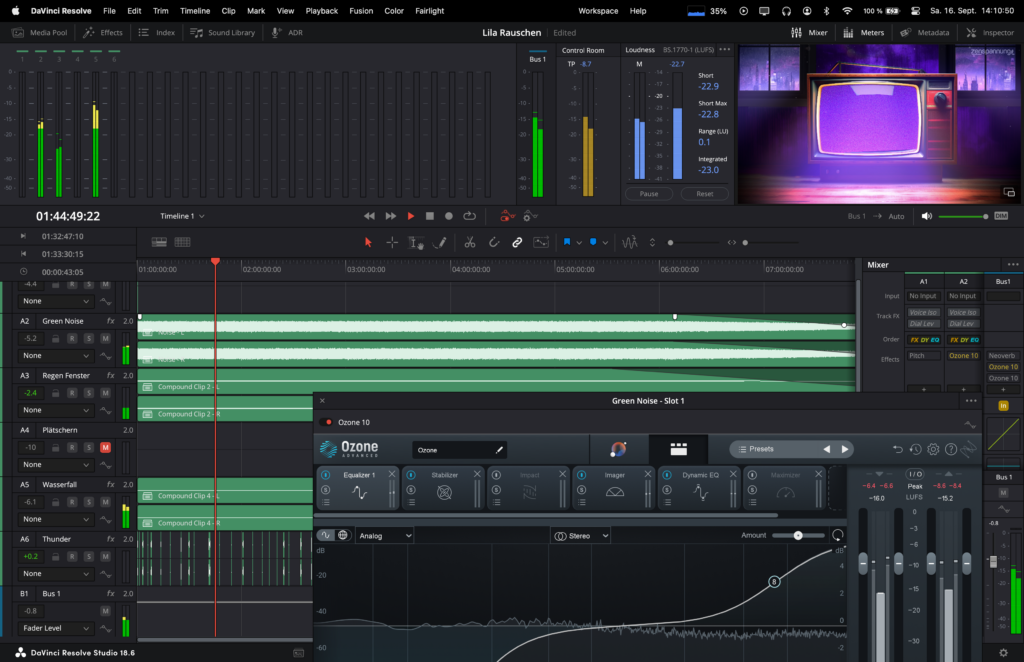Click the Ozone module chain view icon
This screenshot has height=662, width=1024.
click(679, 449)
